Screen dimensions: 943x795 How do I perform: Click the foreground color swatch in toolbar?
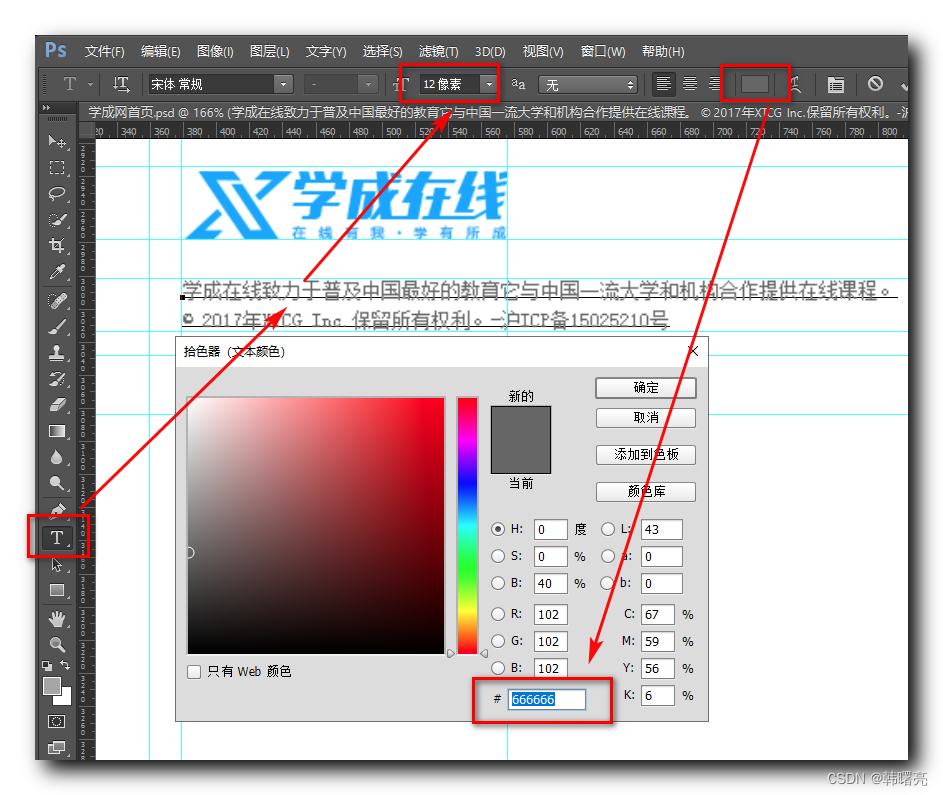coord(52,686)
